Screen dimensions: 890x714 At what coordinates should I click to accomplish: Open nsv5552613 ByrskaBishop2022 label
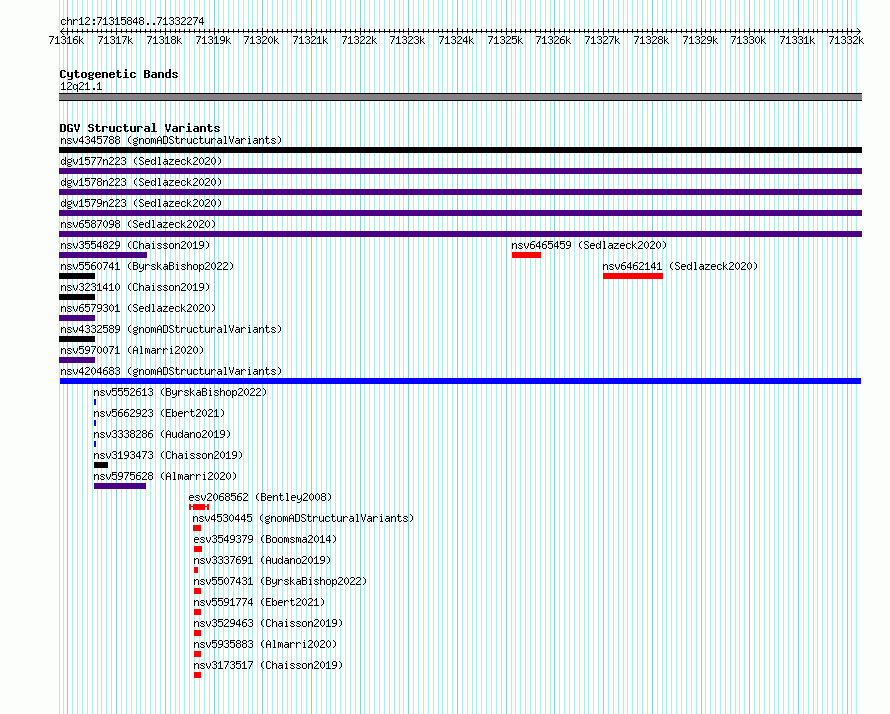click(x=180, y=392)
